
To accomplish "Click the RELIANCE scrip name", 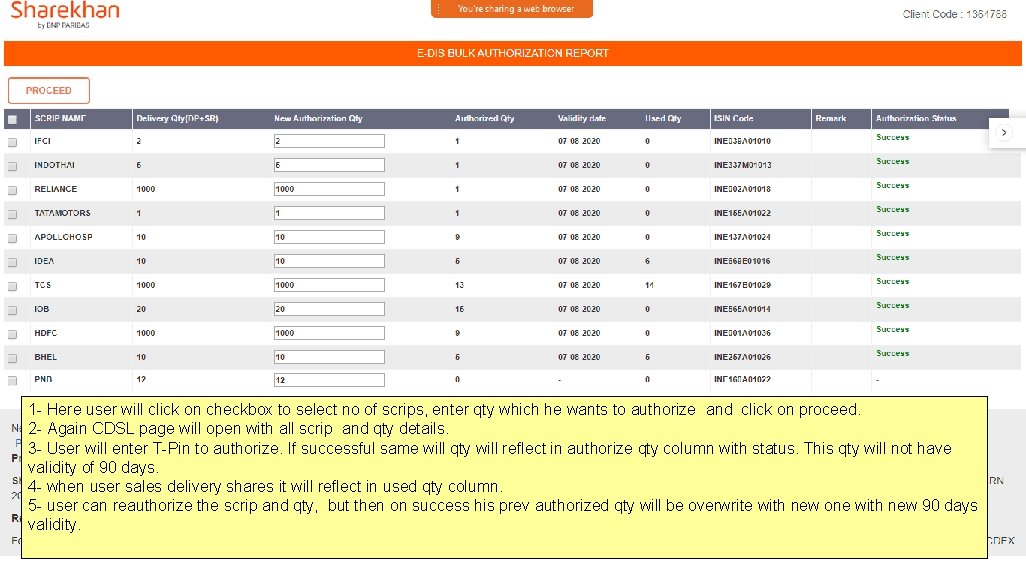I will (x=56, y=189).
